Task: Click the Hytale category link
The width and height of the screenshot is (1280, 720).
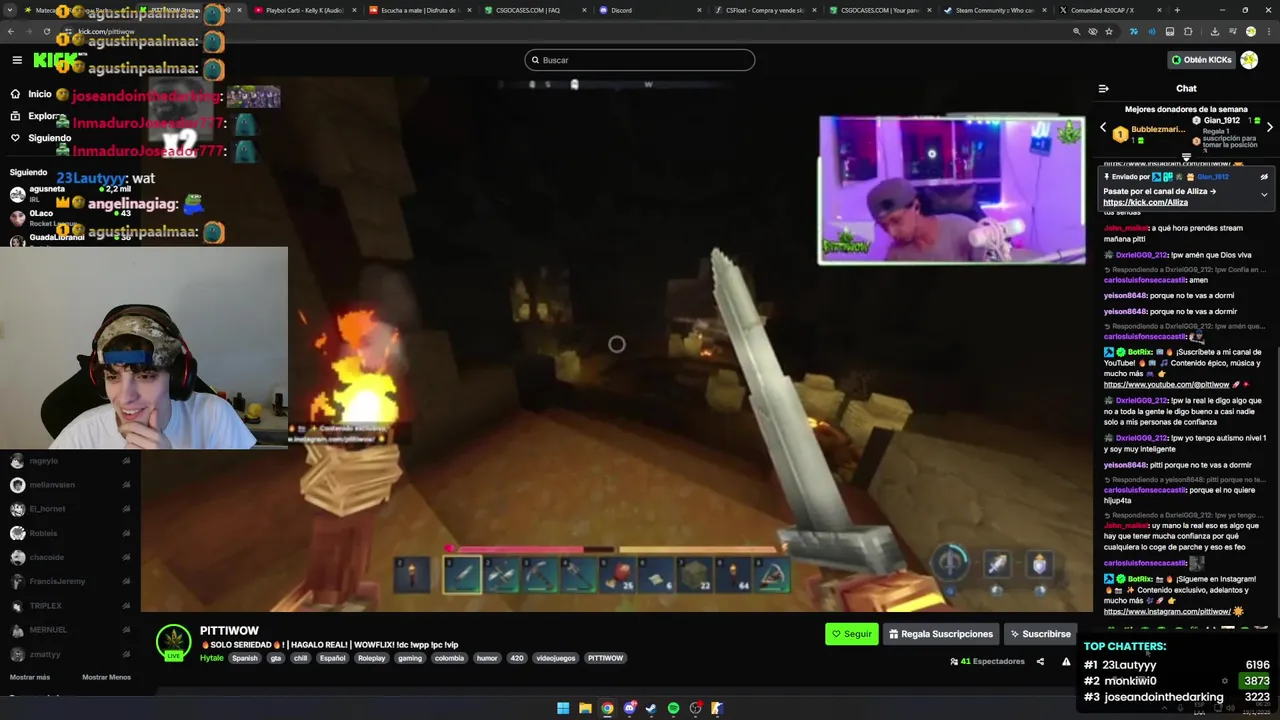Action: coord(211,658)
